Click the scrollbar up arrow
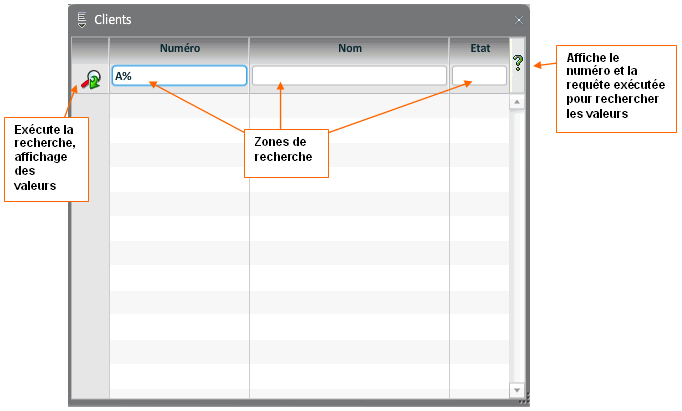The width and height of the screenshot is (682, 411). point(517,102)
